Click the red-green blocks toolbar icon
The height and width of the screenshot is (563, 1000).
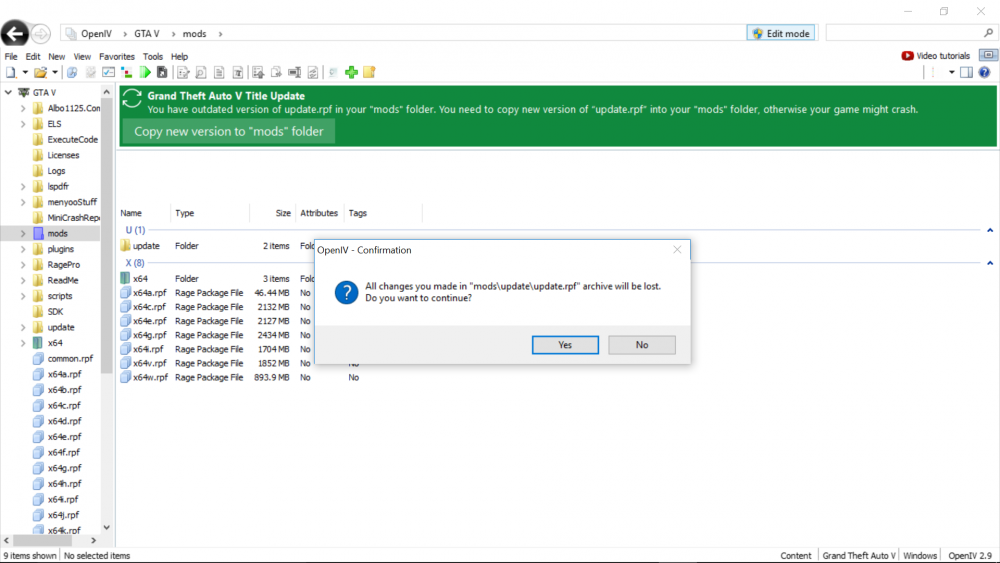(x=127, y=73)
